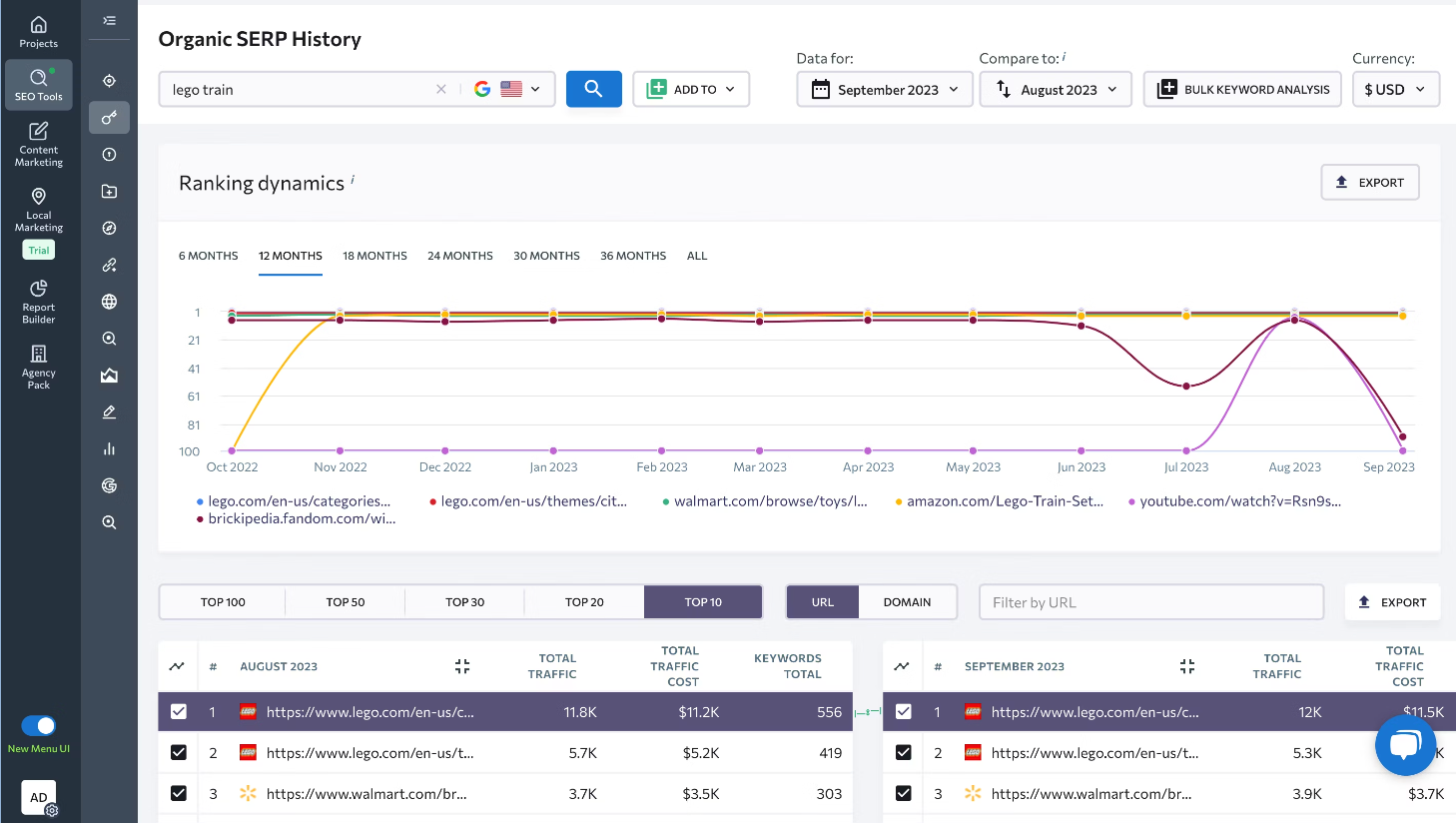This screenshot has height=823, width=1456.
Task: Export the Ranking dynamics chart
Action: click(x=1369, y=183)
